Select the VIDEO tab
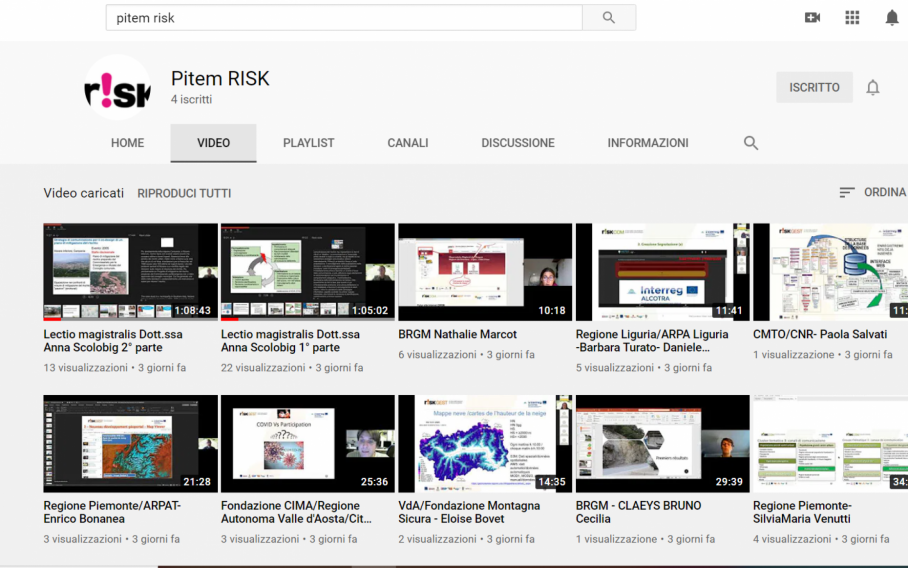Image resolution: width=908 pixels, height=568 pixels. (213, 143)
